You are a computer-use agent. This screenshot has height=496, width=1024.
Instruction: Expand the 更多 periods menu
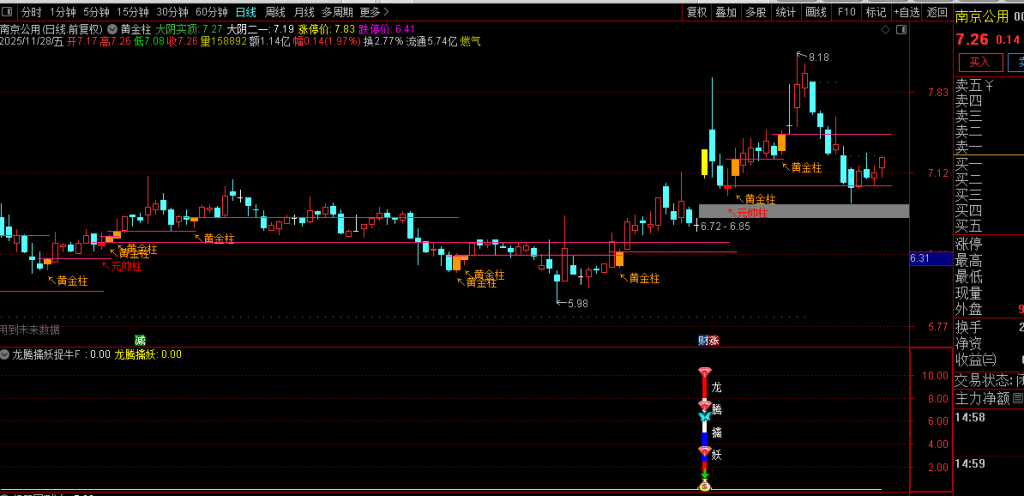tap(373, 12)
